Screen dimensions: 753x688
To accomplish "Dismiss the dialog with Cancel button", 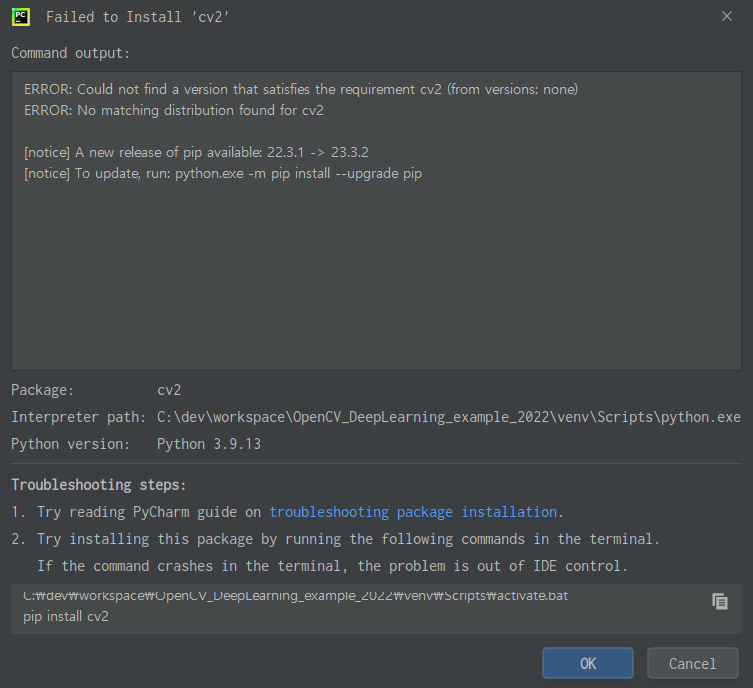I will [692, 663].
